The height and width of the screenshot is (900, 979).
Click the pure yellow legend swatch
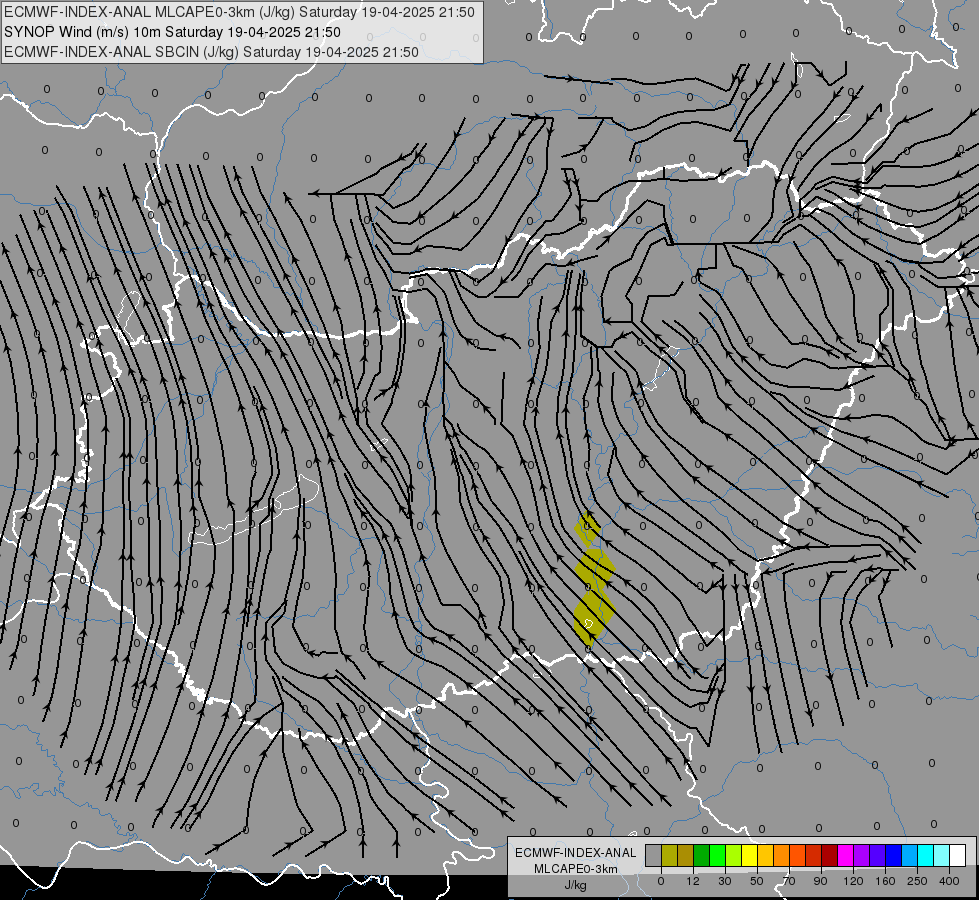[749, 855]
